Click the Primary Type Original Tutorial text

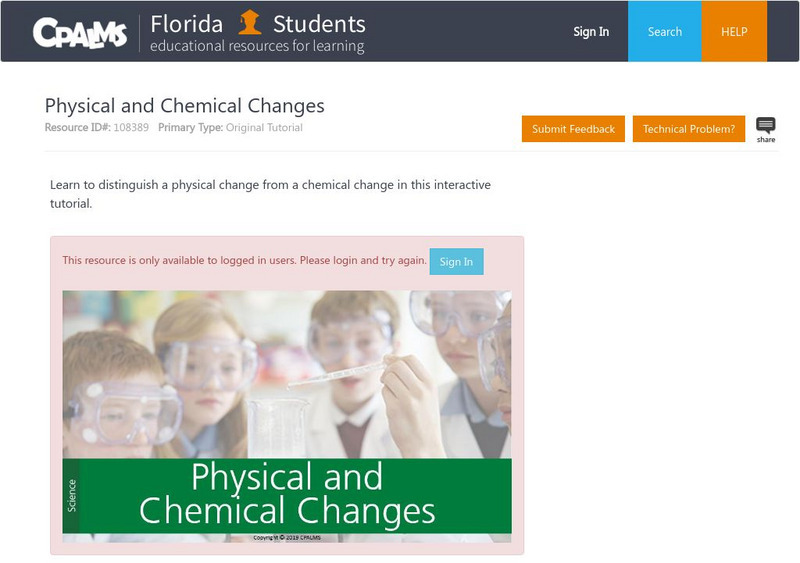pyautogui.click(x=264, y=128)
